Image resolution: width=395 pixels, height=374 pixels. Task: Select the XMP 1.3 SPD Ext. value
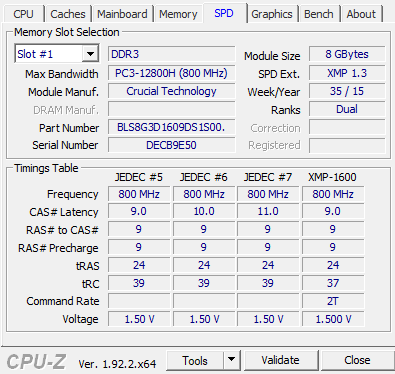[x=347, y=73]
